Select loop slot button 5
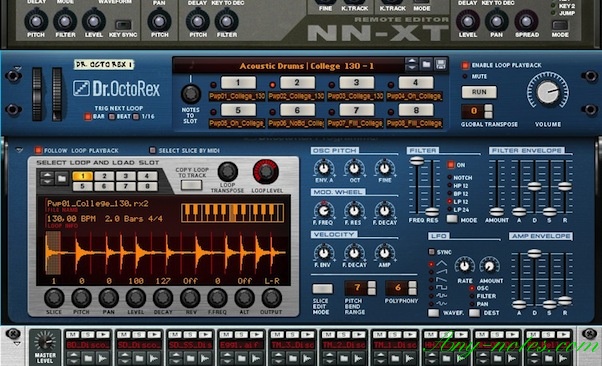602x366 pixels. [x=238, y=110]
